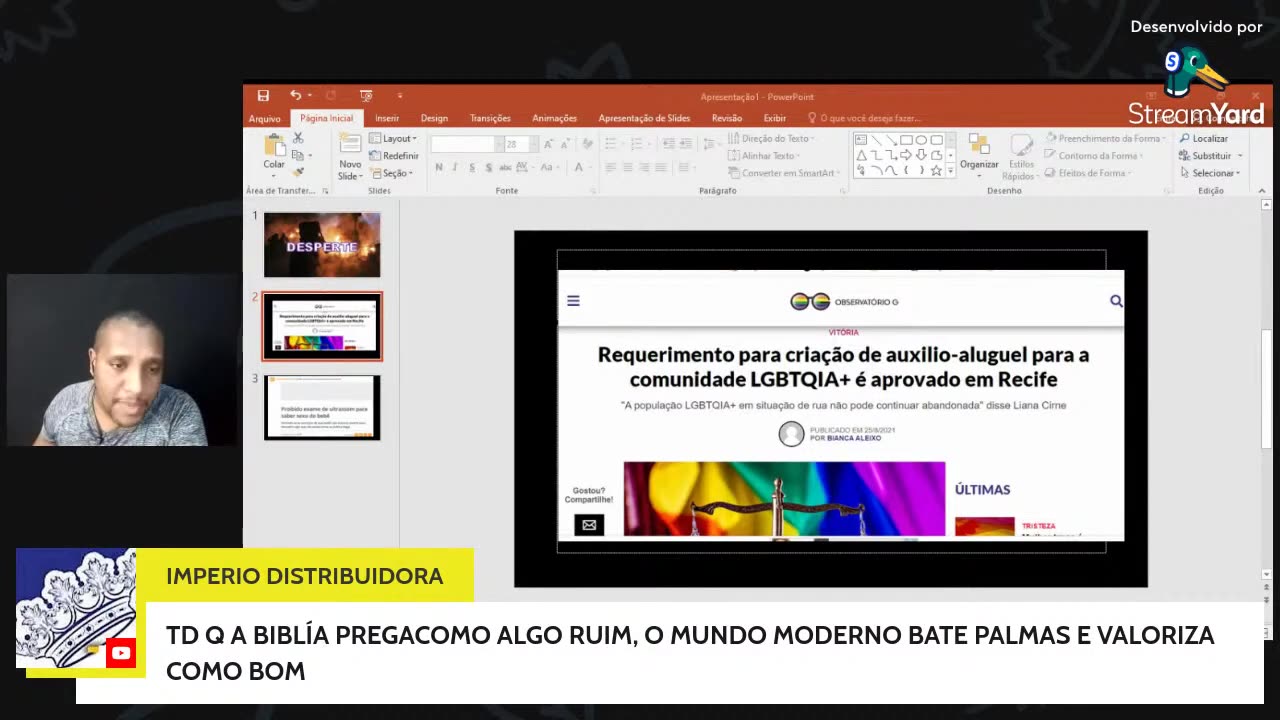
Task: Click the envelope share icon on the article
Action: coord(589,524)
